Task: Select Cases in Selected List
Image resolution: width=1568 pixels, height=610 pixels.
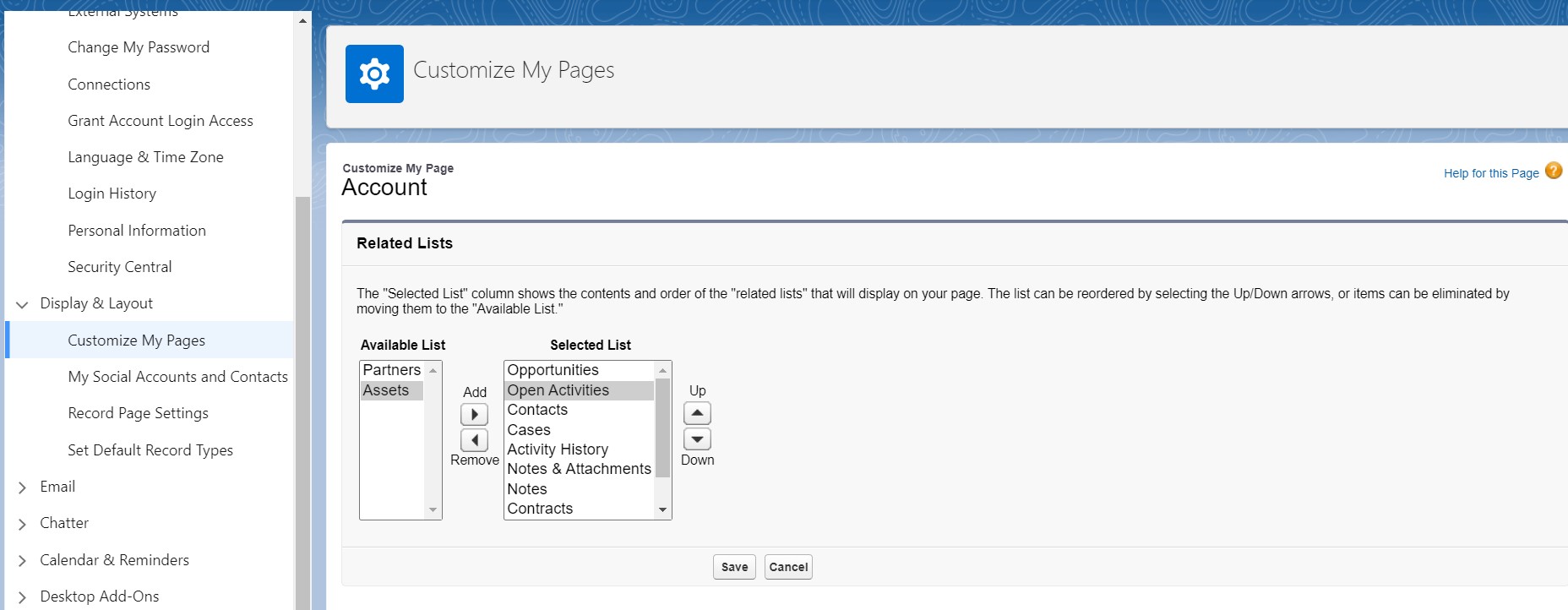Action: click(579, 430)
